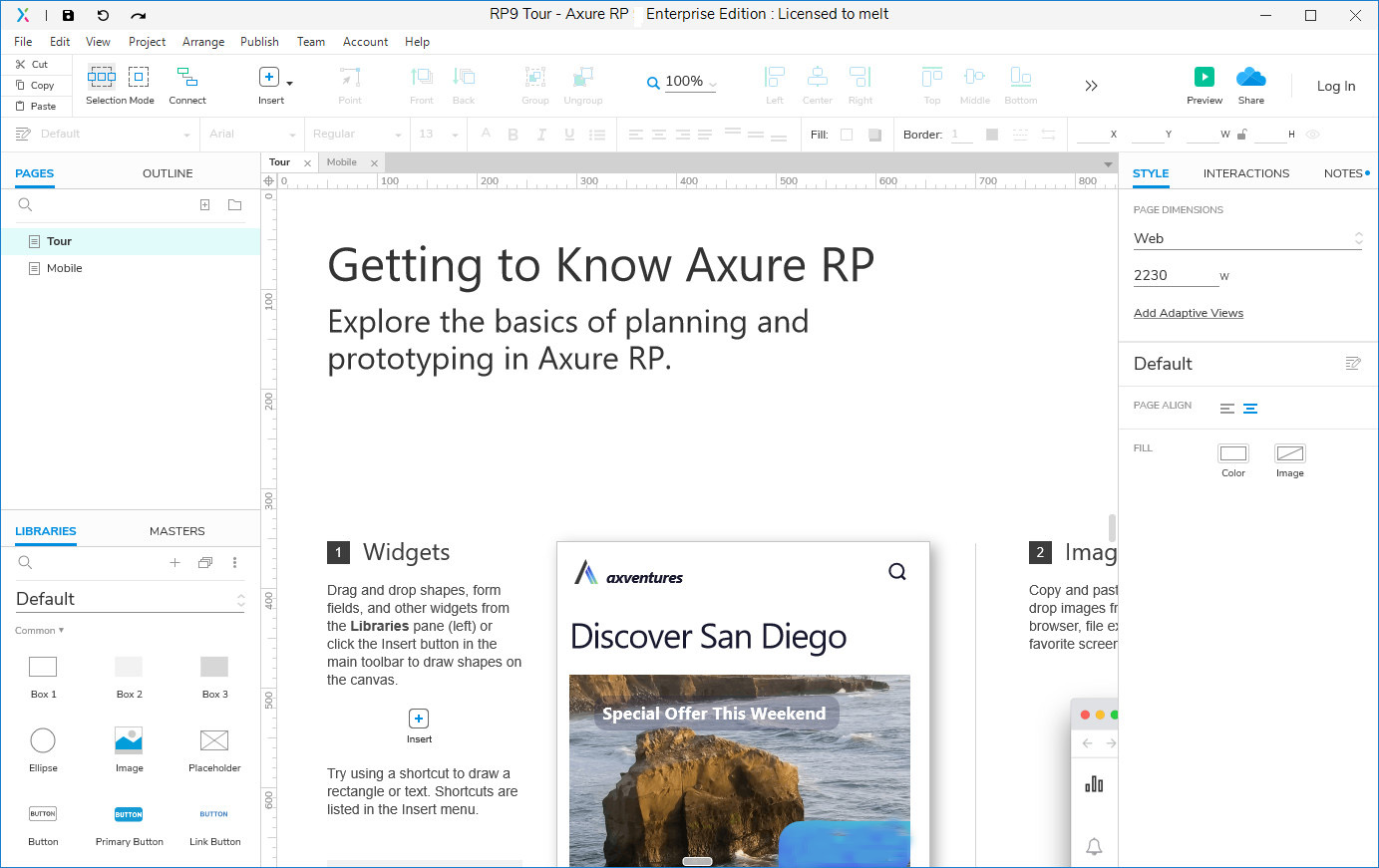This screenshot has width=1379, height=868.
Task: Click the align Middle icon
Action: tap(974, 77)
